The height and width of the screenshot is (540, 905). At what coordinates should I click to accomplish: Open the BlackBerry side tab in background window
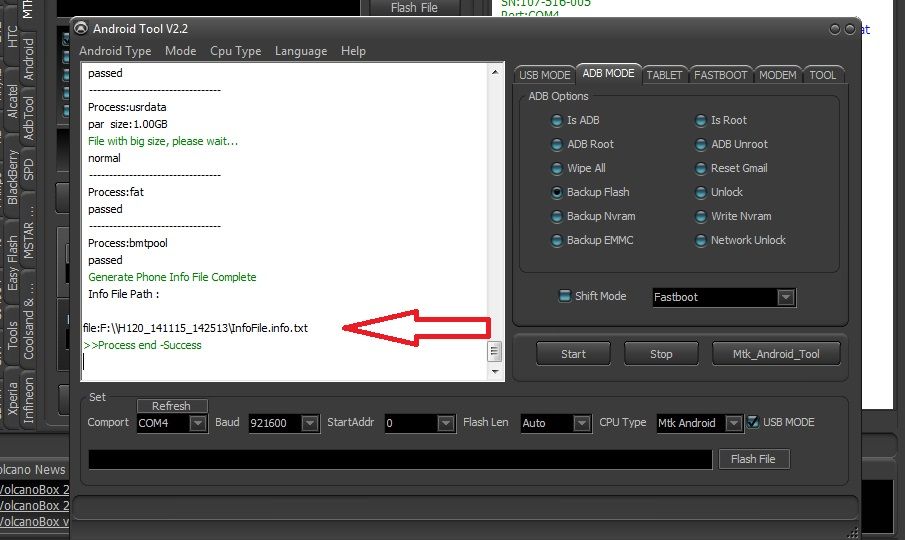point(12,177)
